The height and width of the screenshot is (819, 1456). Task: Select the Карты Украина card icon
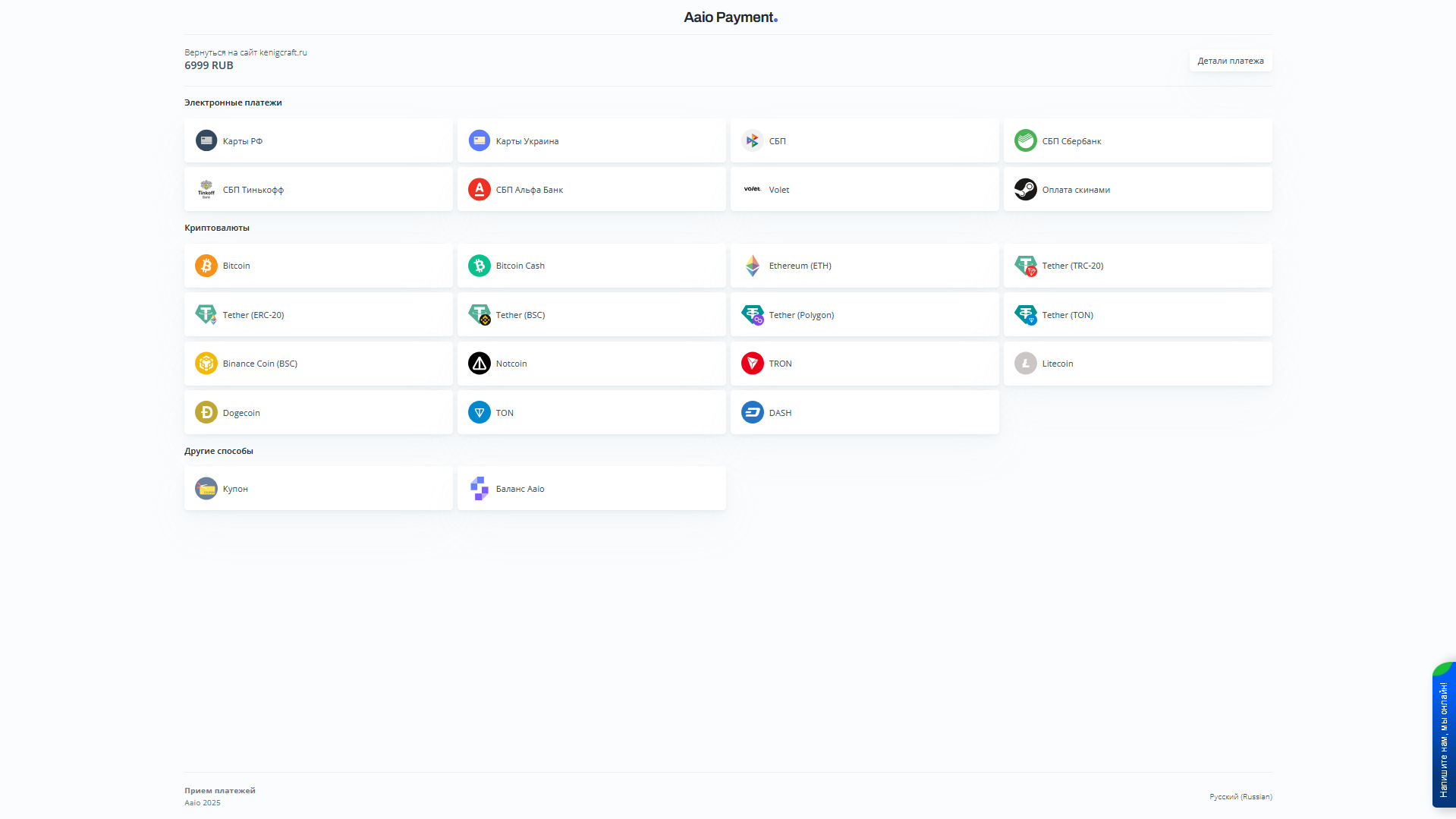coord(480,140)
